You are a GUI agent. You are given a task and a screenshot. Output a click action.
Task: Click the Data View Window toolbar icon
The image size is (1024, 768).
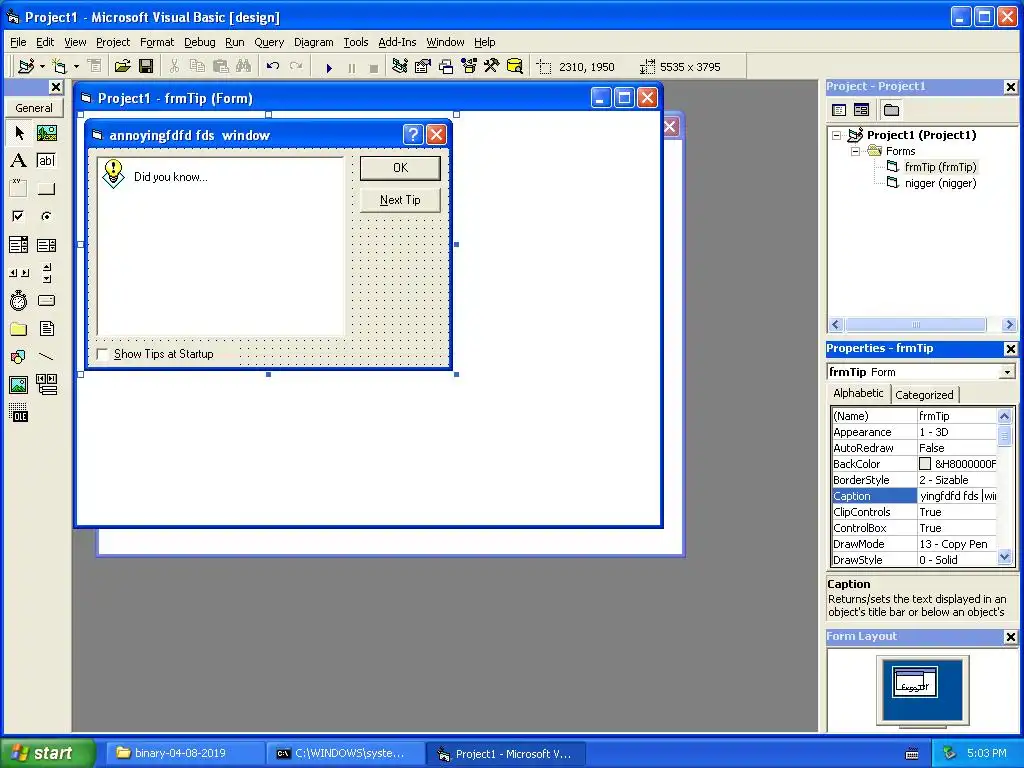tap(515, 67)
